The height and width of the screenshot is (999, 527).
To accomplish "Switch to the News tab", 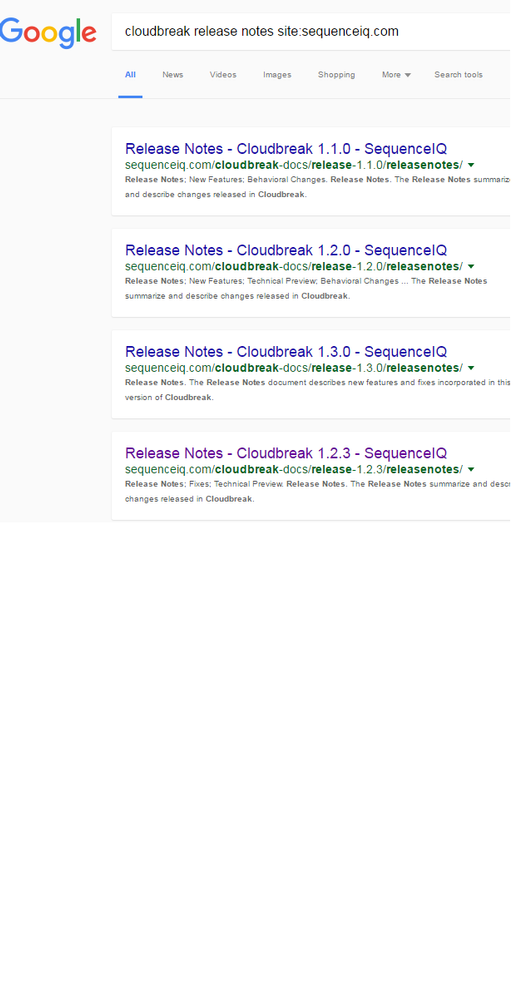I will [173, 75].
